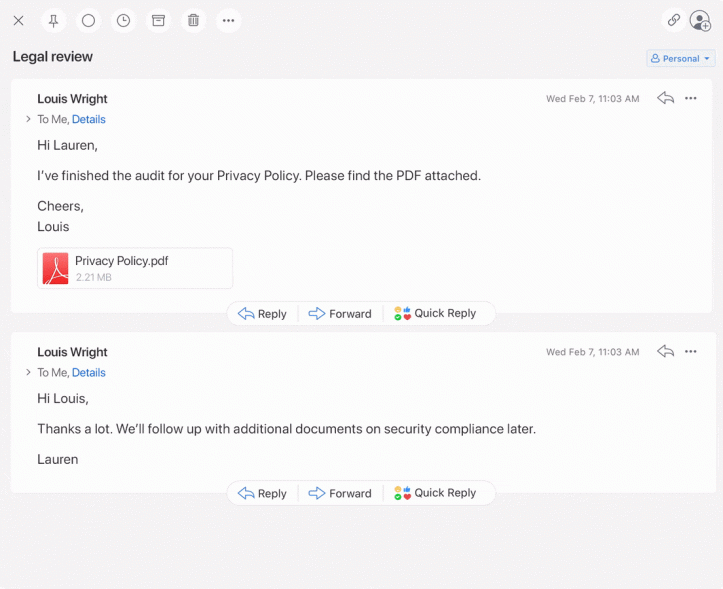Click first message timestamp Wed Feb 7
This screenshot has width=723, height=589.
point(593,99)
